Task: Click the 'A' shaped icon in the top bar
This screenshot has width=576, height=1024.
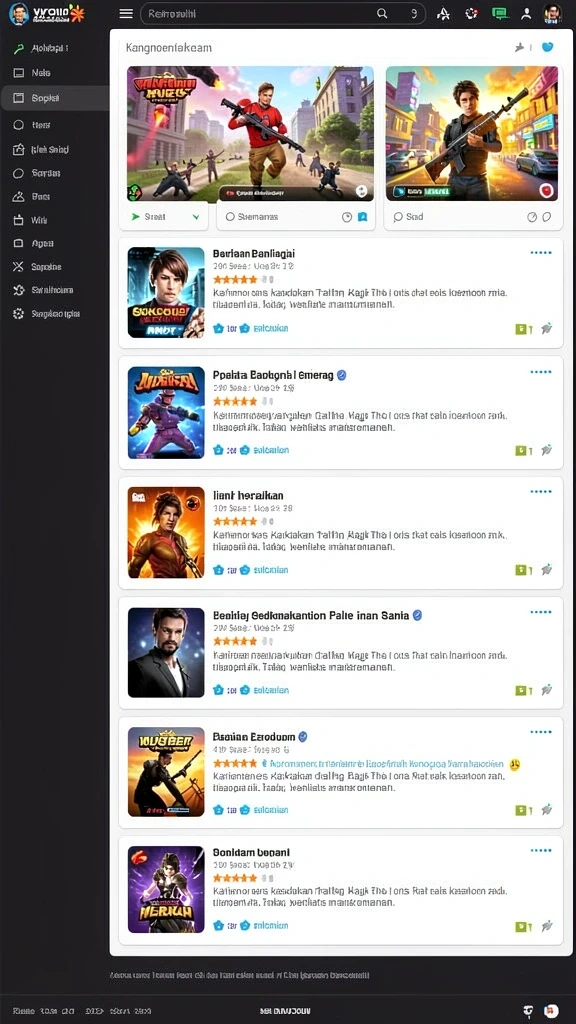Action: pos(443,14)
